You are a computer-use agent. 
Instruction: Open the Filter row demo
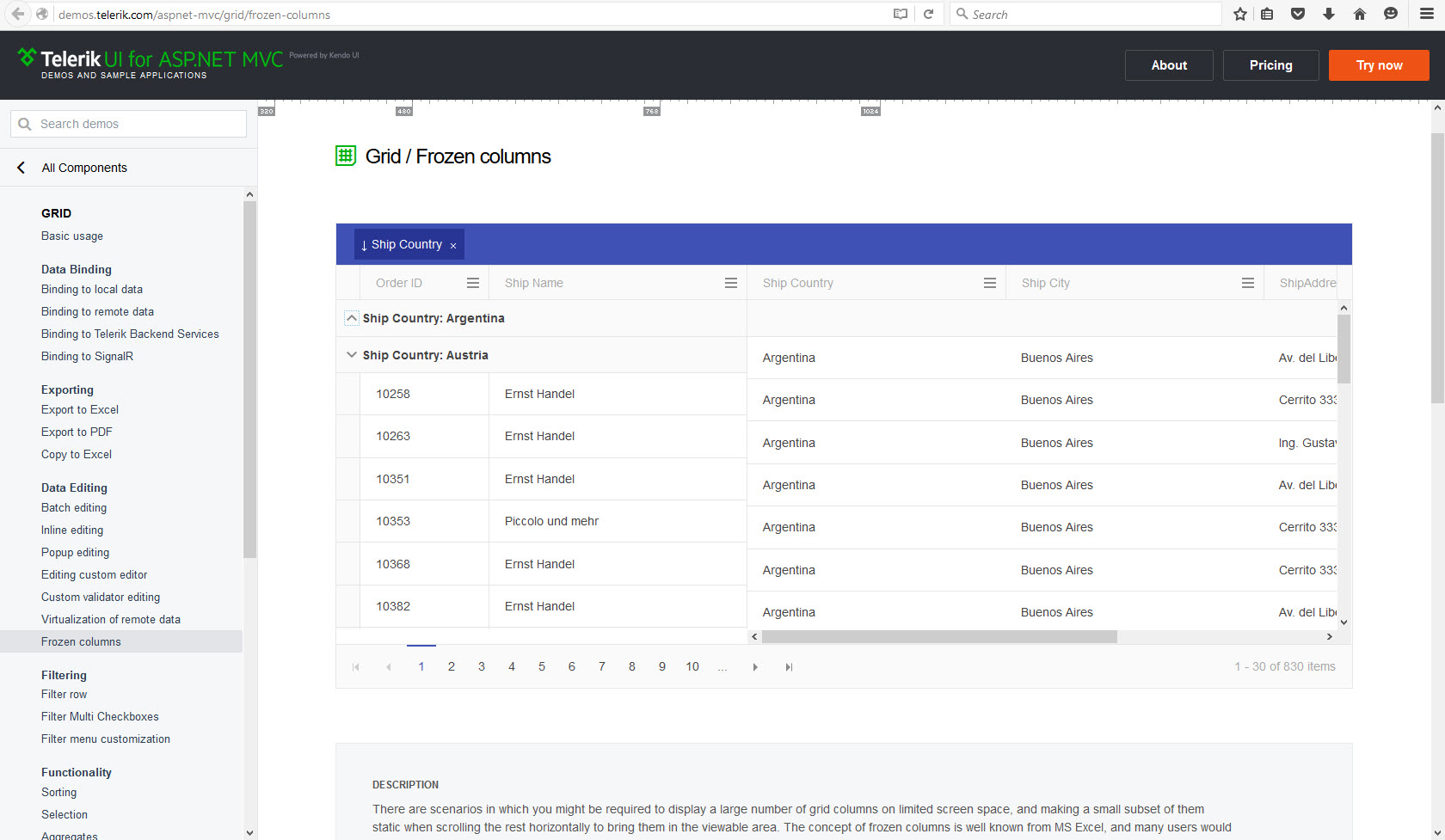(65, 695)
